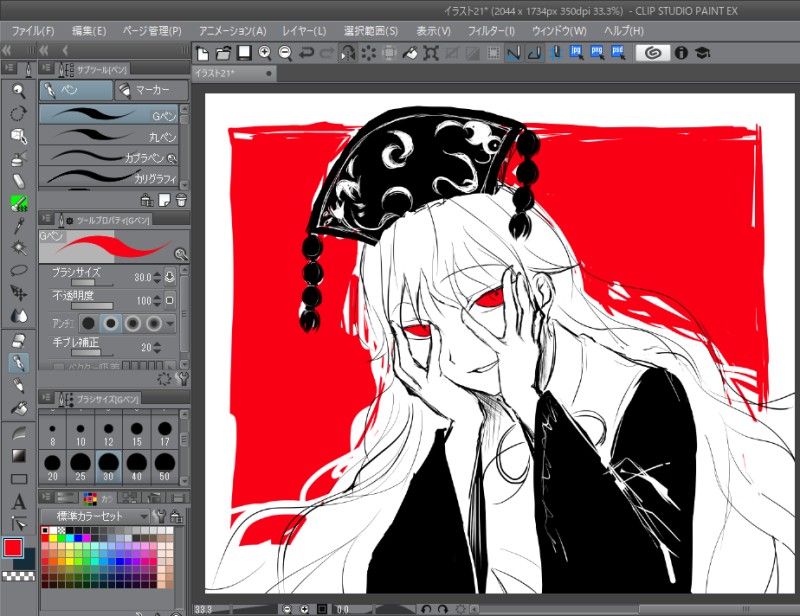800x616 pixels.
Task: Export as jpg using command bar icon
Action: tap(577, 53)
